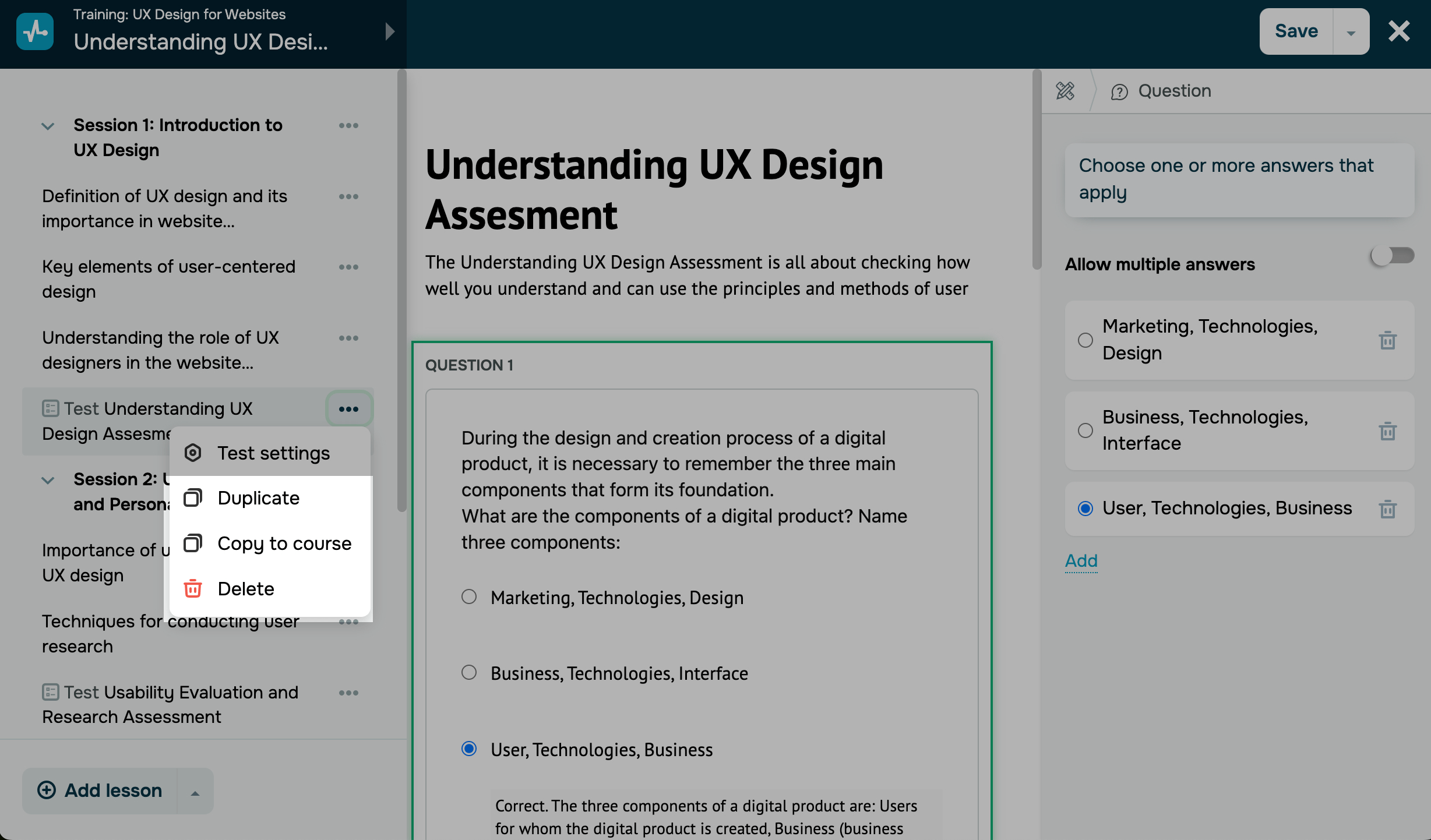Click the Correct feedback text
This screenshot has width=1431, height=840.
706,817
